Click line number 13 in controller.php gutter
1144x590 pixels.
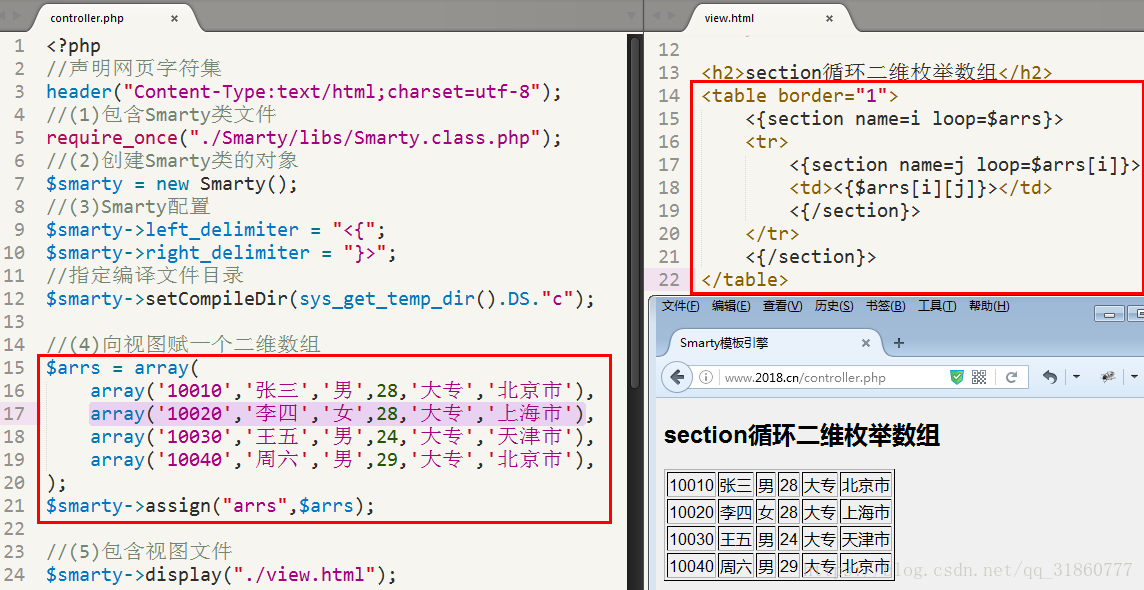pos(14,322)
